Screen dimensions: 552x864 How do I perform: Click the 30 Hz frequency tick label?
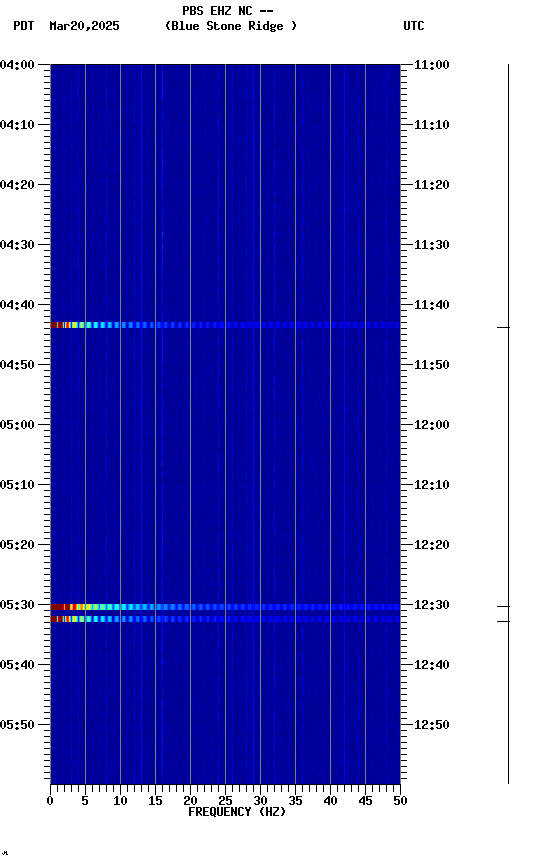pyautogui.click(x=260, y=801)
